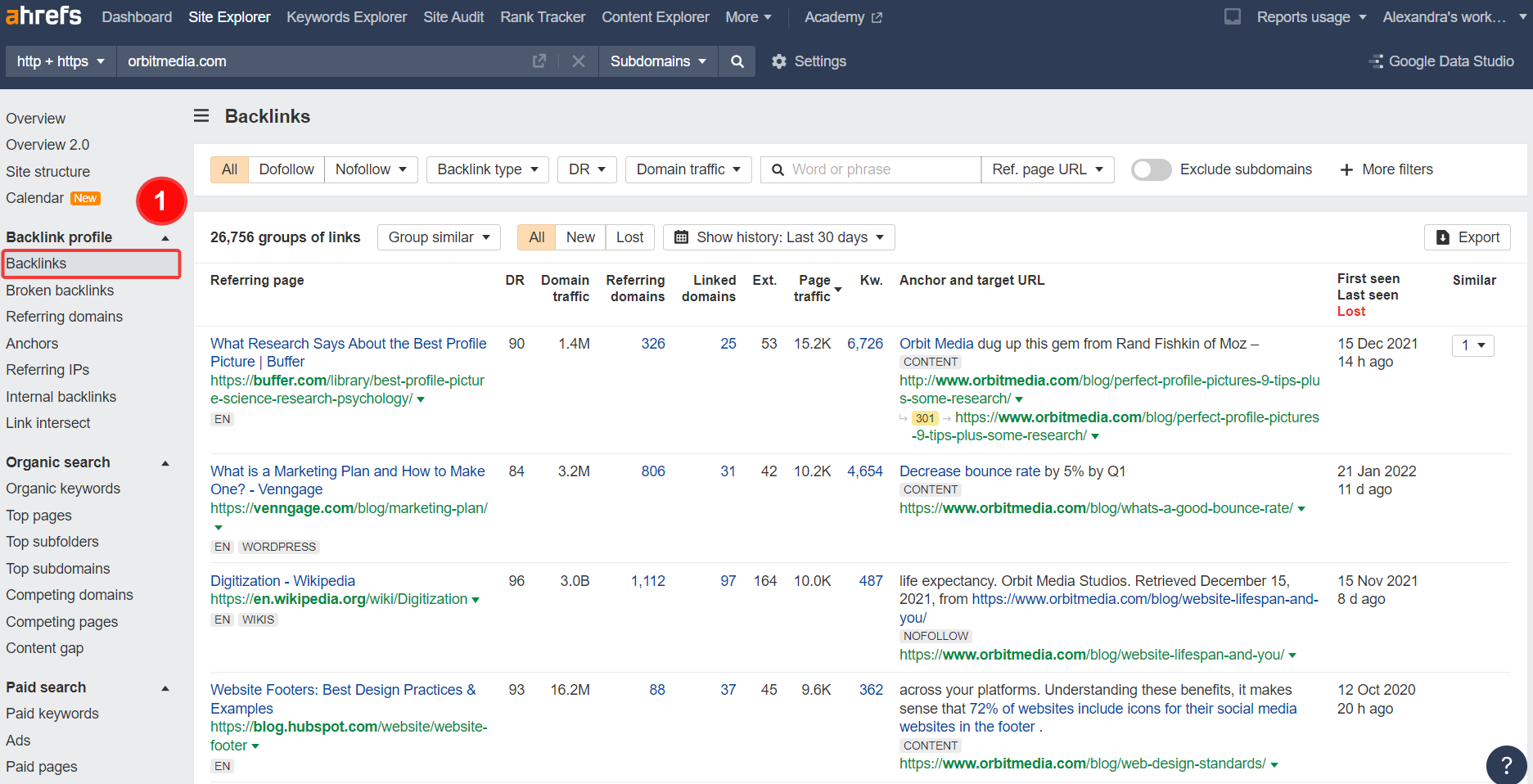Image resolution: width=1533 pixels, height=784 pixels.
Task: Open Organic keywords report
Action: [x=63, y=489]
